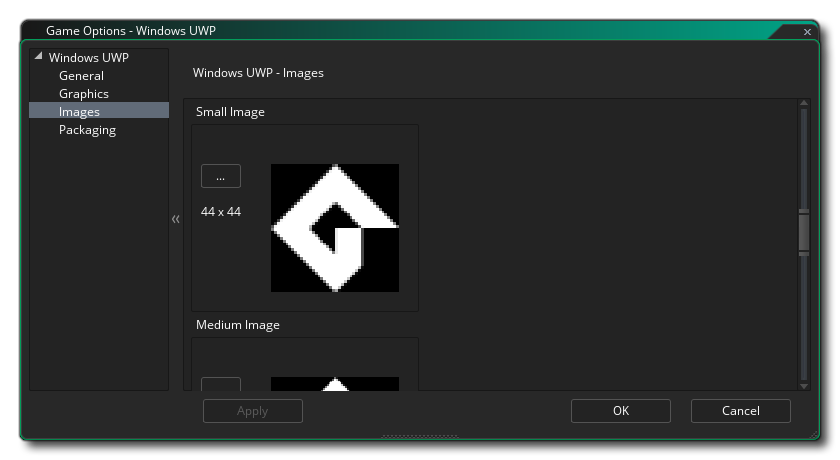Open the Graphics settings page
This screenshot has height=460, width=840.
84,94
